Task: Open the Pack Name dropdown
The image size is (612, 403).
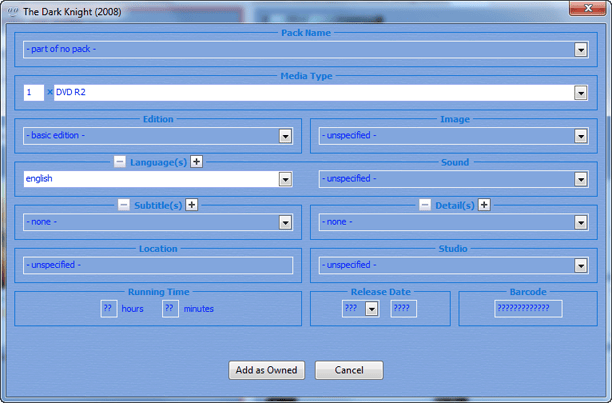Action: tap(581, 50)
